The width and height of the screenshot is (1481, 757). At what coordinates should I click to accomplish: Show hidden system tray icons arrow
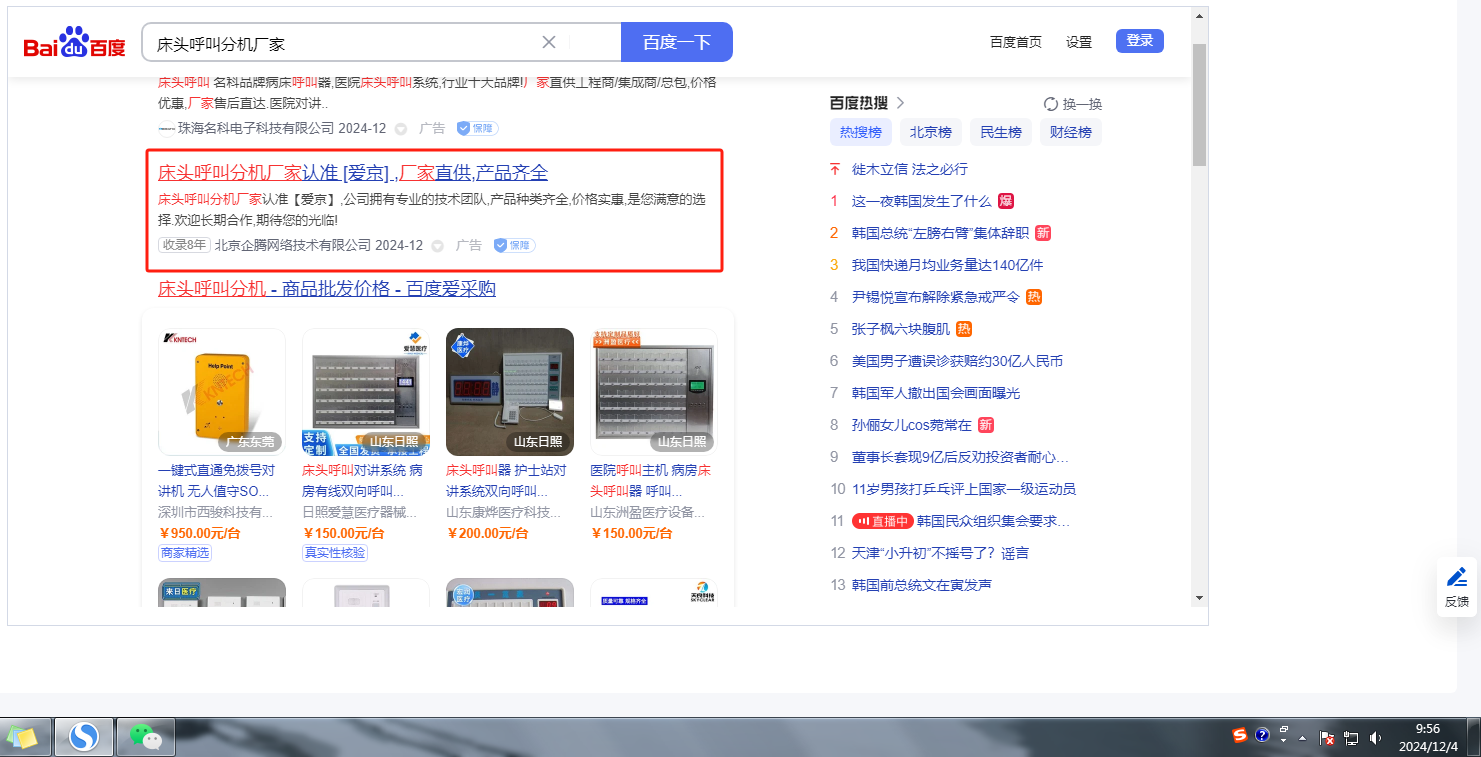pos(1302,738)
